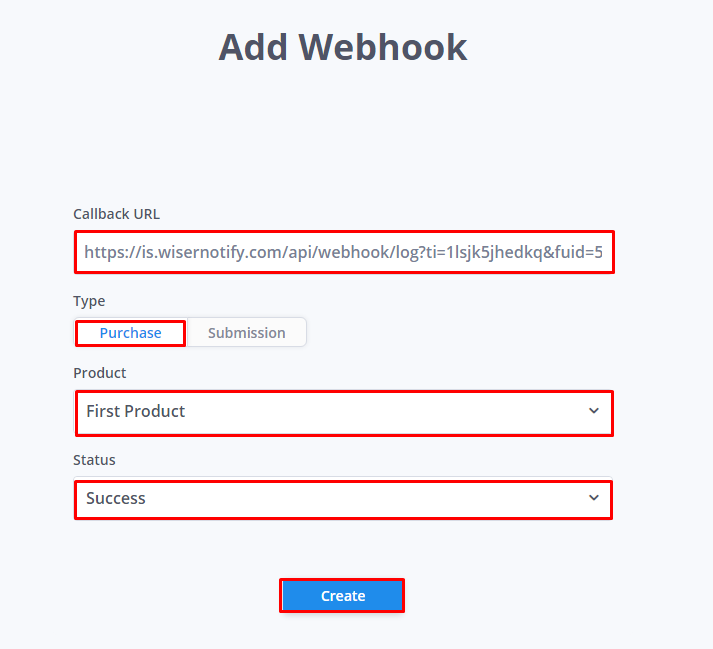Image resolution: width=713 pixels, height=649 pixels.
Task: Click the First Product text in dropdown
Action: tap(136, 411)
